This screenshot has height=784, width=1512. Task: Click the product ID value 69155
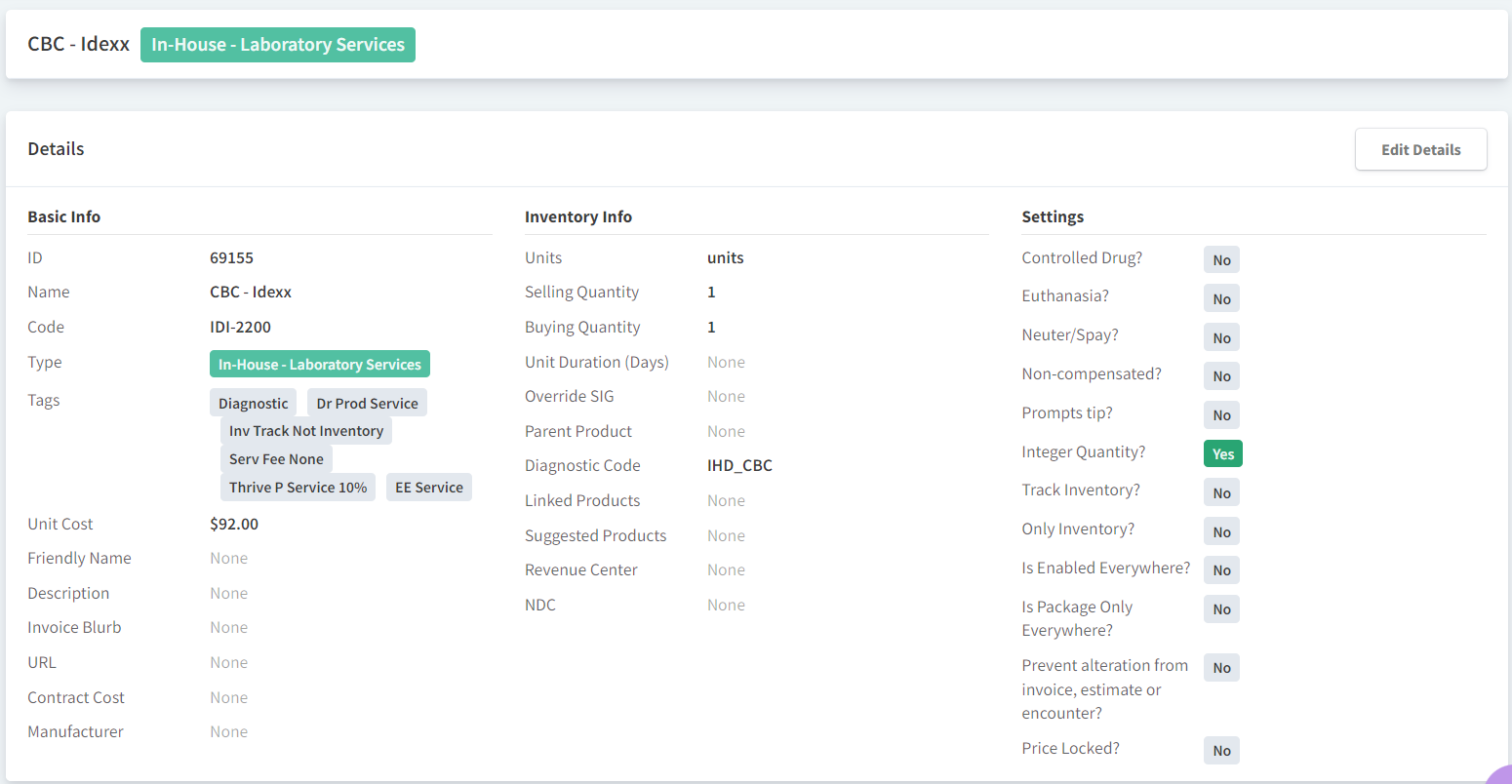(x=231, y=257)
